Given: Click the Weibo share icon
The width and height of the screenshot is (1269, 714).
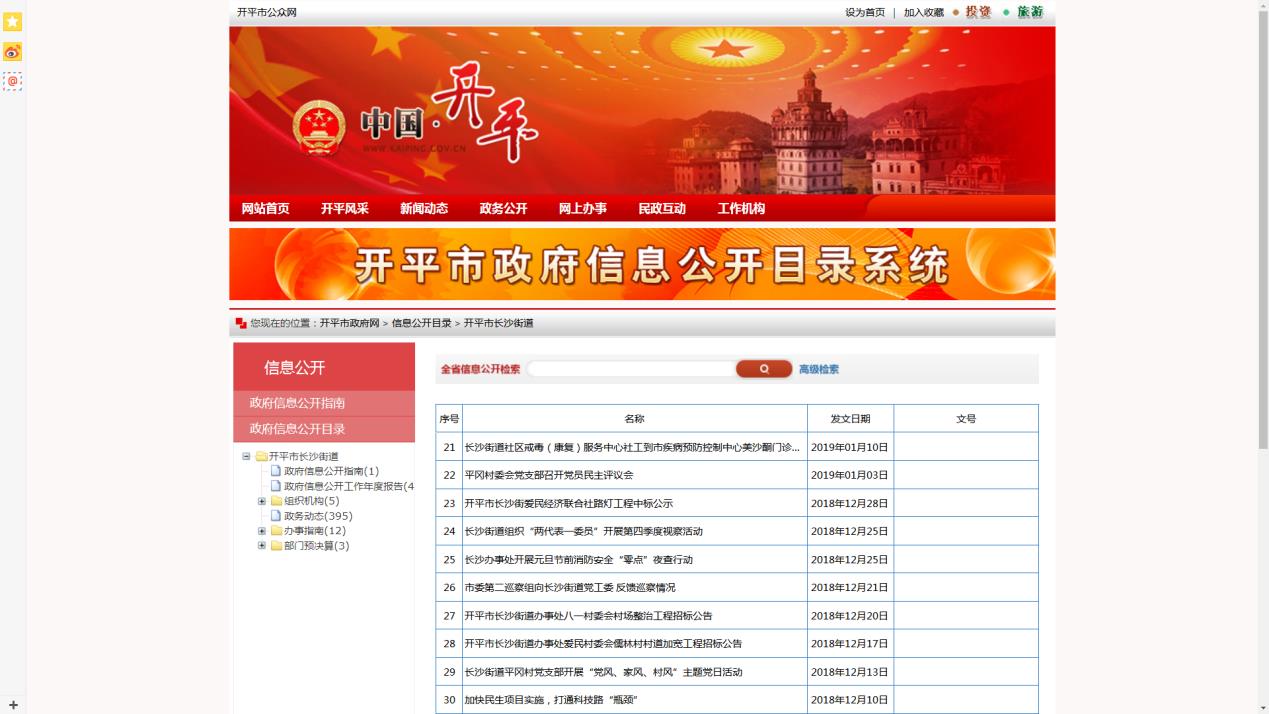Looking at the screenshot, I should tap(12, 52).
